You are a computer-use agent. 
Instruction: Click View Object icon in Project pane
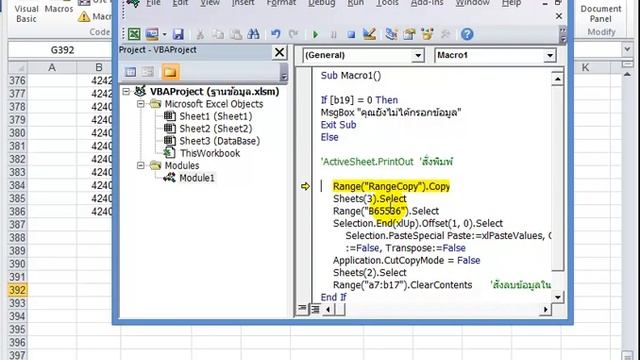[148, 72]
